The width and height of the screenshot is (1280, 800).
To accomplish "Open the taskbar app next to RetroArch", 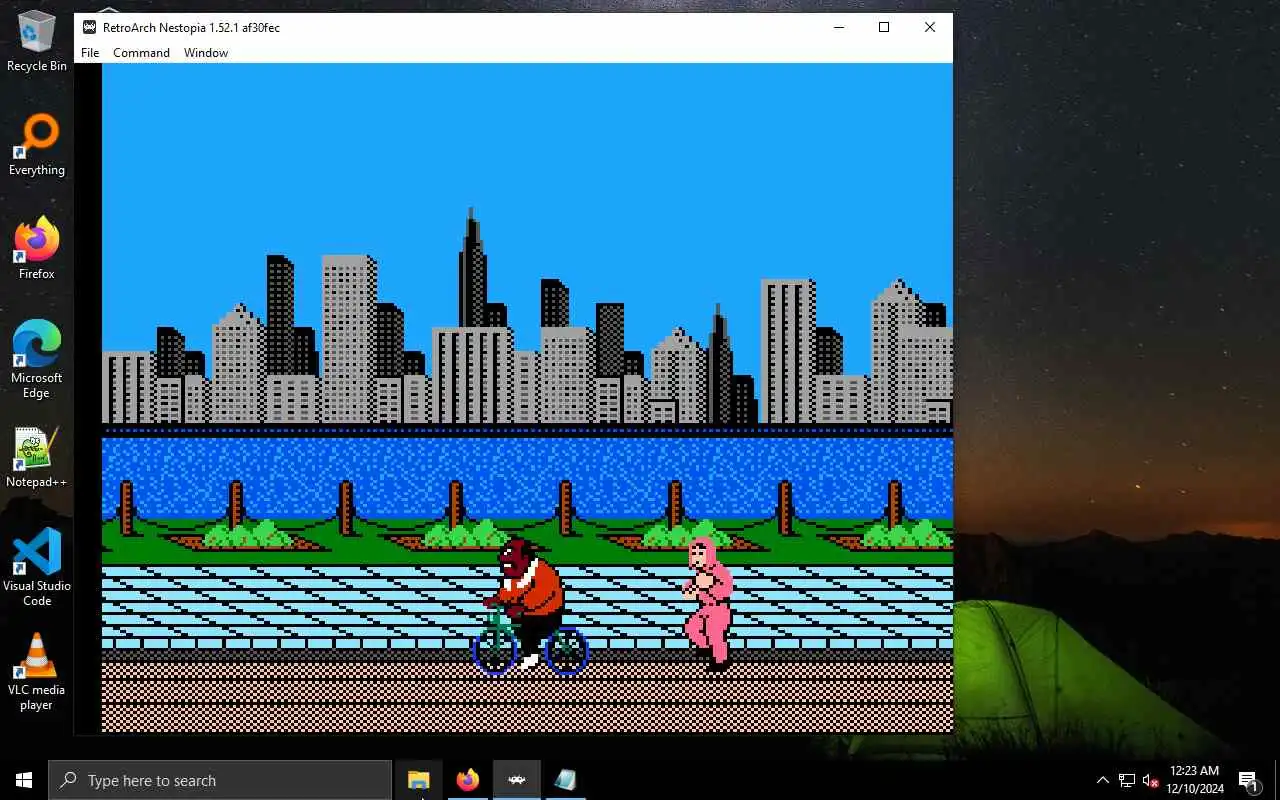I will (x=566, y=780).
